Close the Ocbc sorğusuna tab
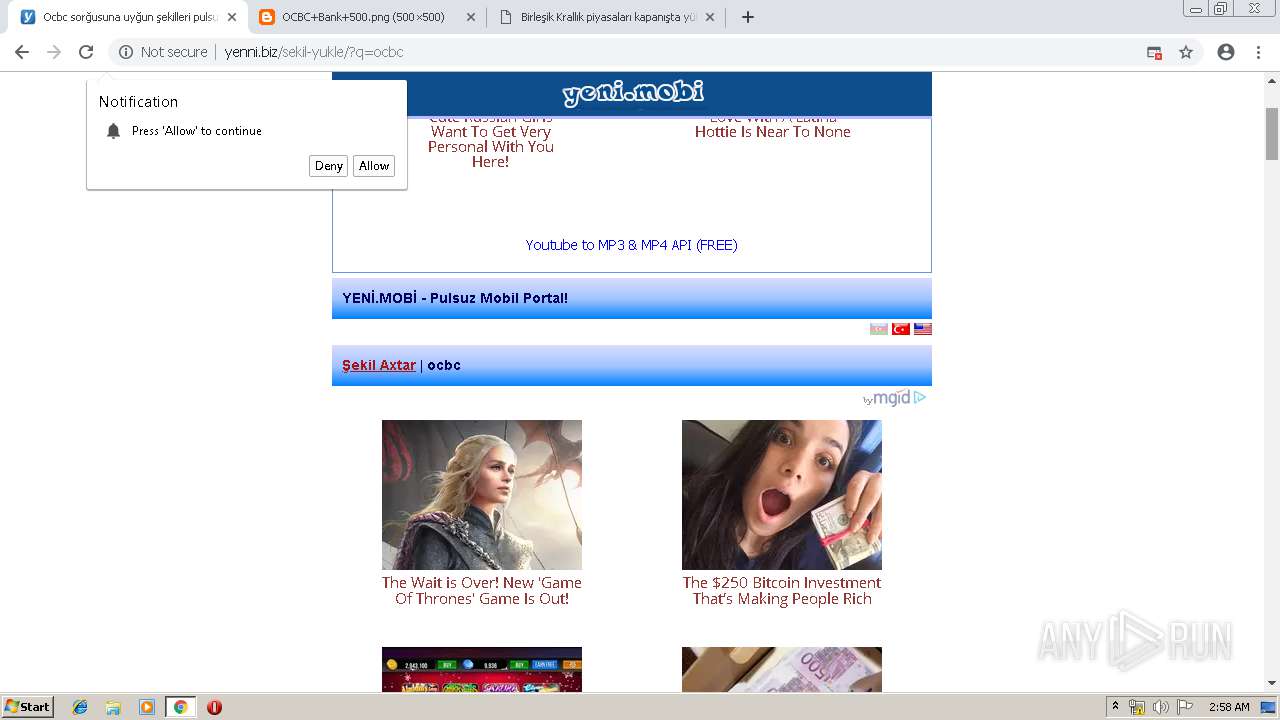The height and width of the screenshot is (720, 1280). pos(231,17)
